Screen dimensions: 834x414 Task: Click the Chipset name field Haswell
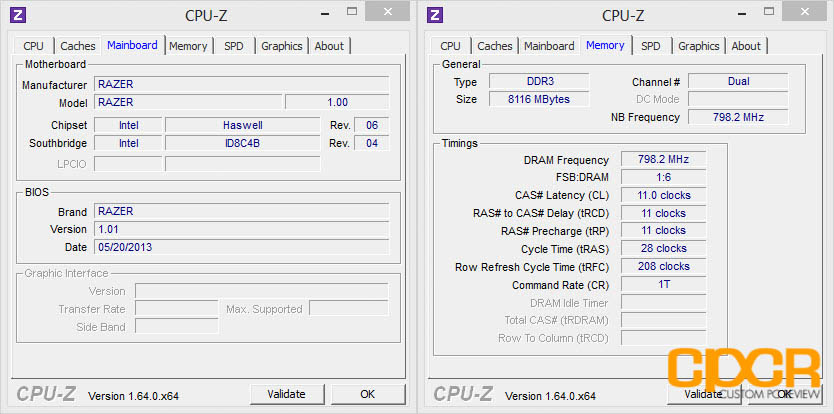[243, 126]
